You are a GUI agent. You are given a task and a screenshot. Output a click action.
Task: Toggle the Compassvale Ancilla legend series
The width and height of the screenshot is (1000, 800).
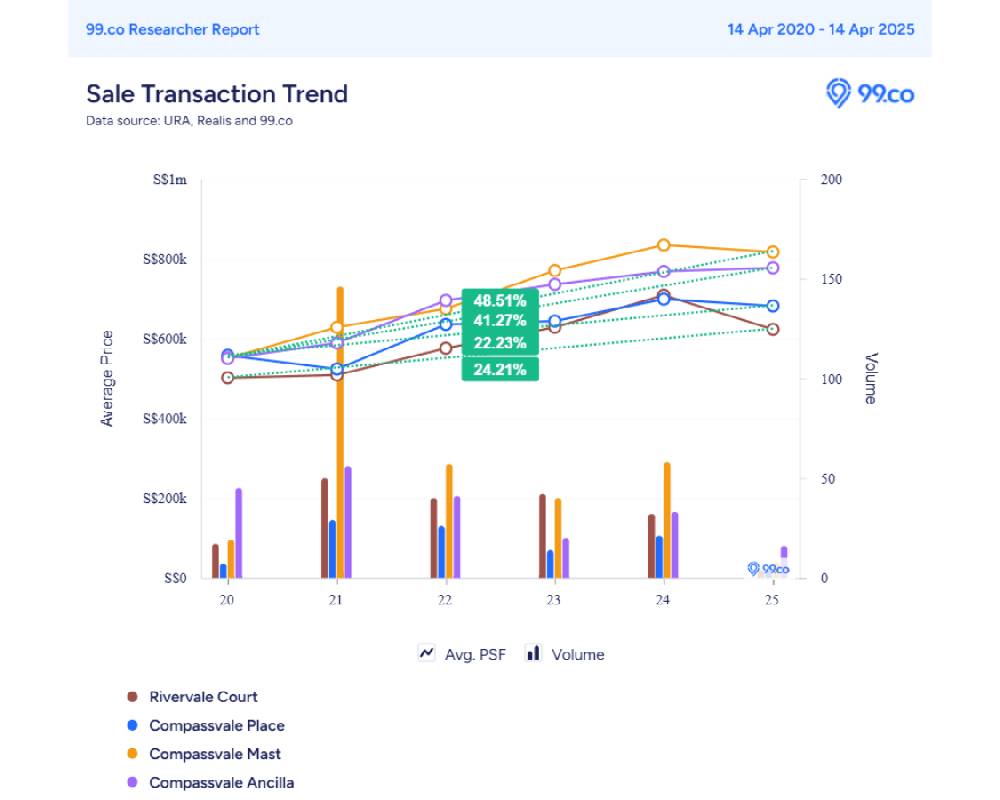tap(221, 783)
